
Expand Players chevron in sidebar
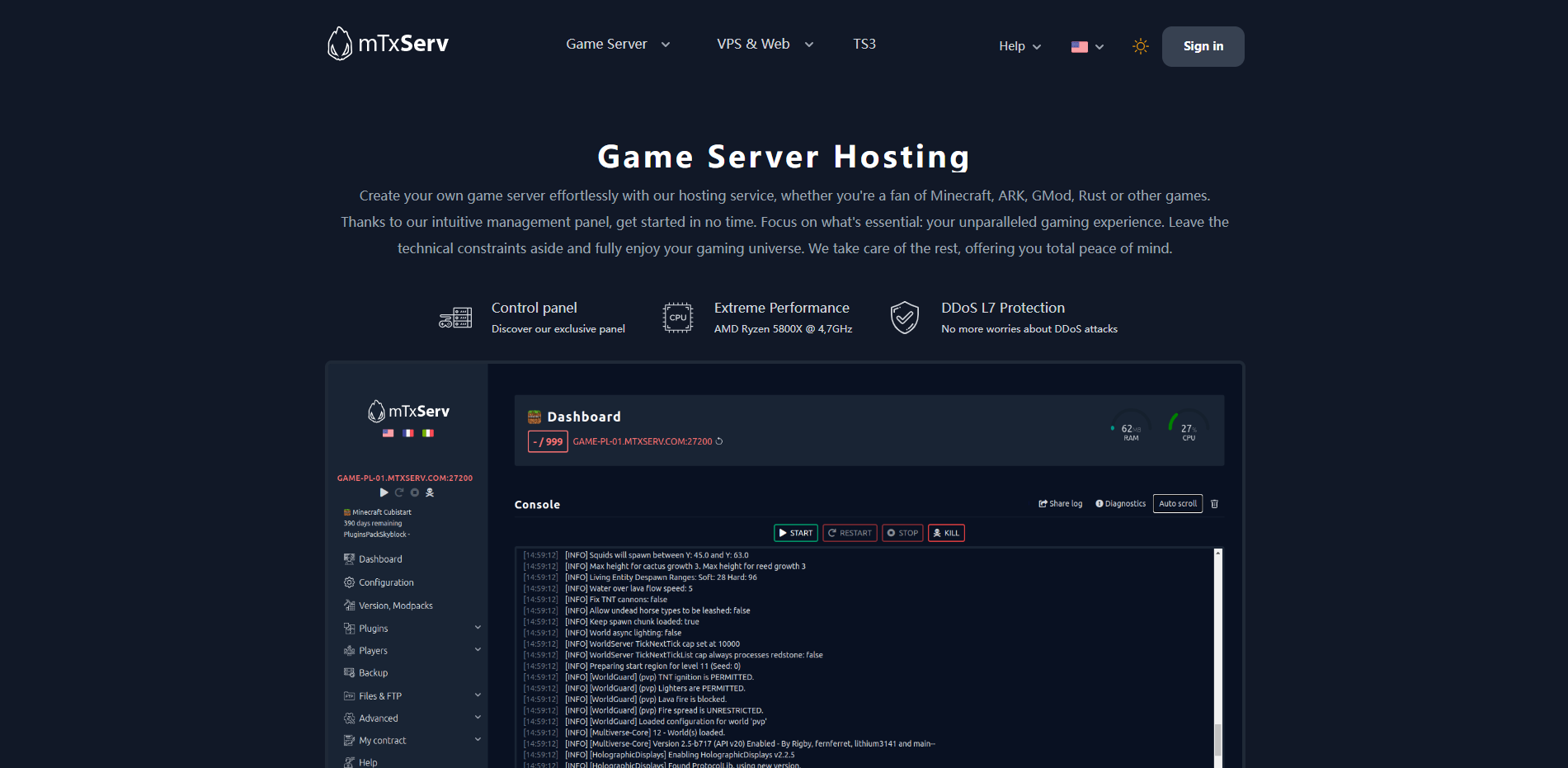[x=478, y=650]
